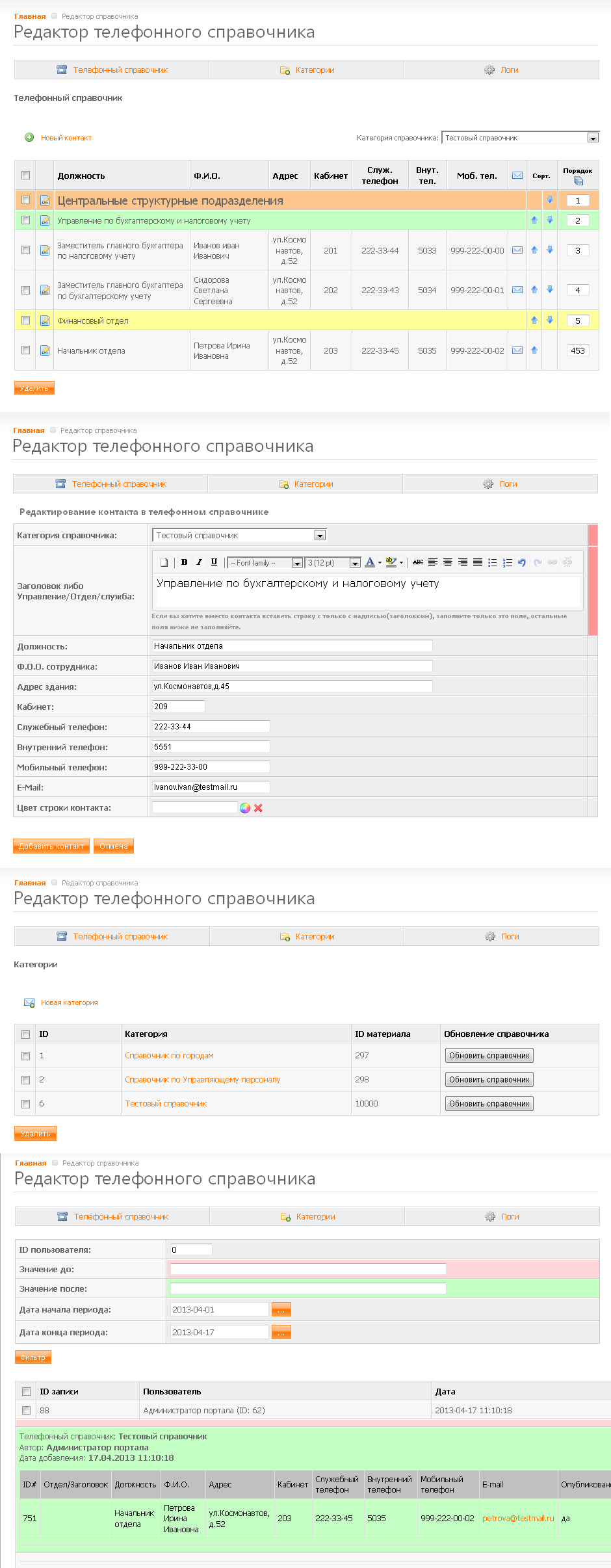Image resolution: width=611 pixels, height=1568 pixels.
Task: Expand the Font family dropdown
Action: click(296, 563)
